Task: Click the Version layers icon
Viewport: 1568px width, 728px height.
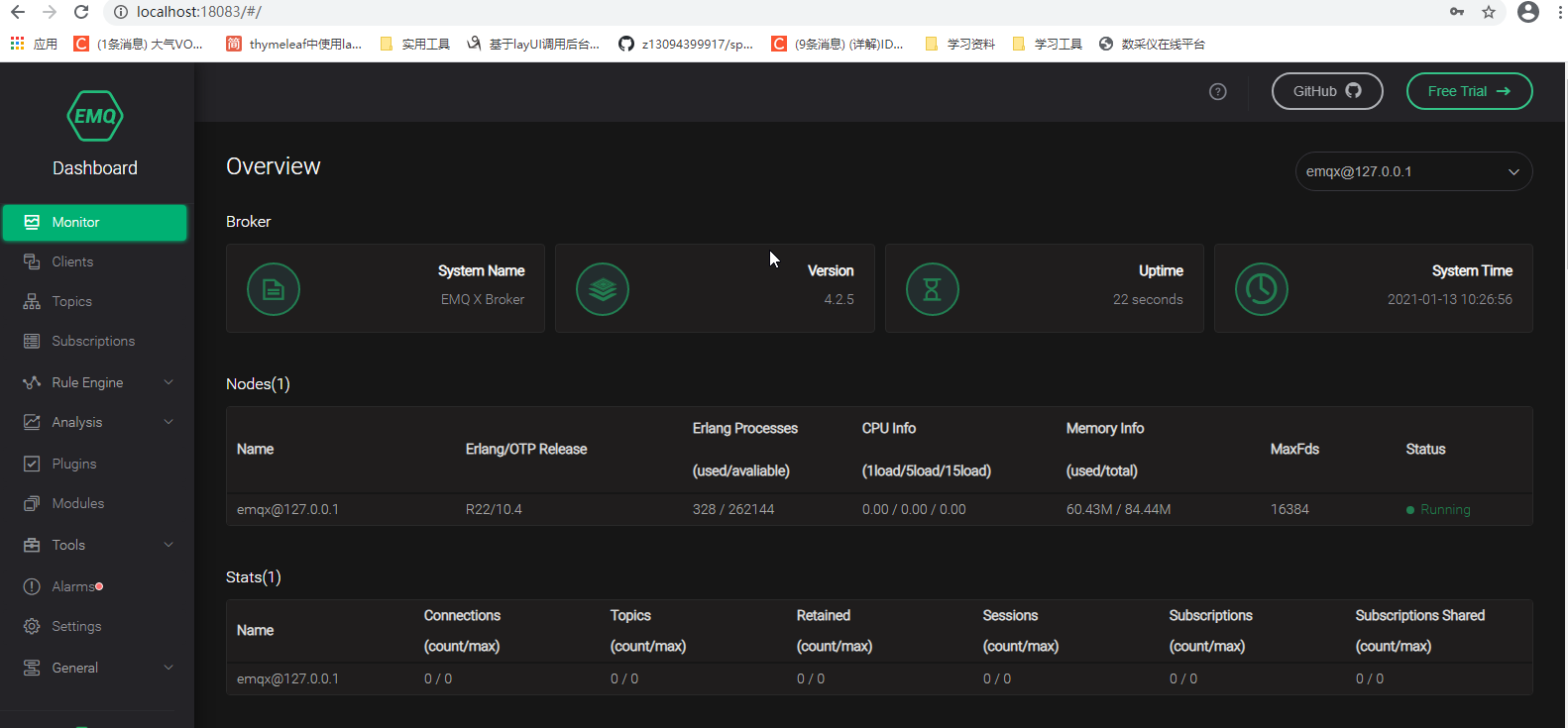Action: tap(603, 289)
